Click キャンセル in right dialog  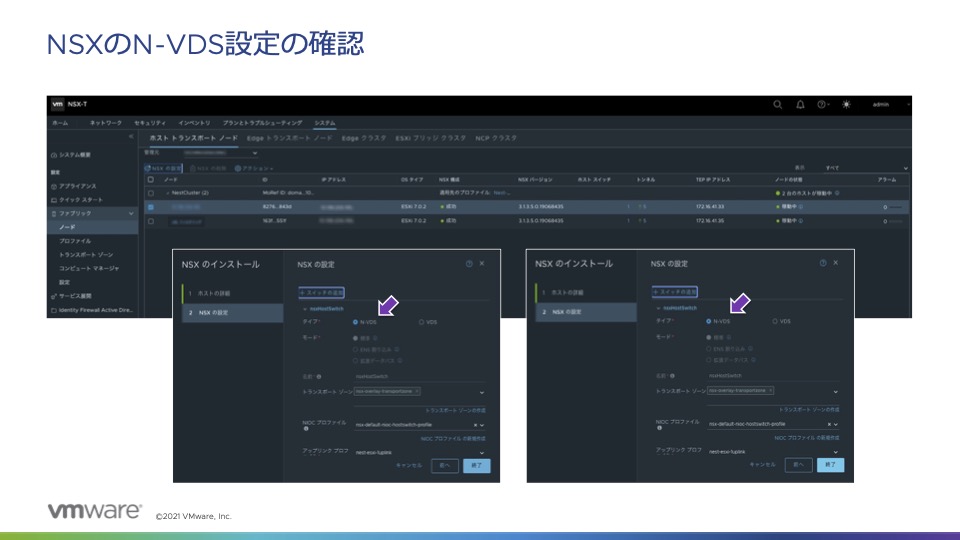click(762, 465)
